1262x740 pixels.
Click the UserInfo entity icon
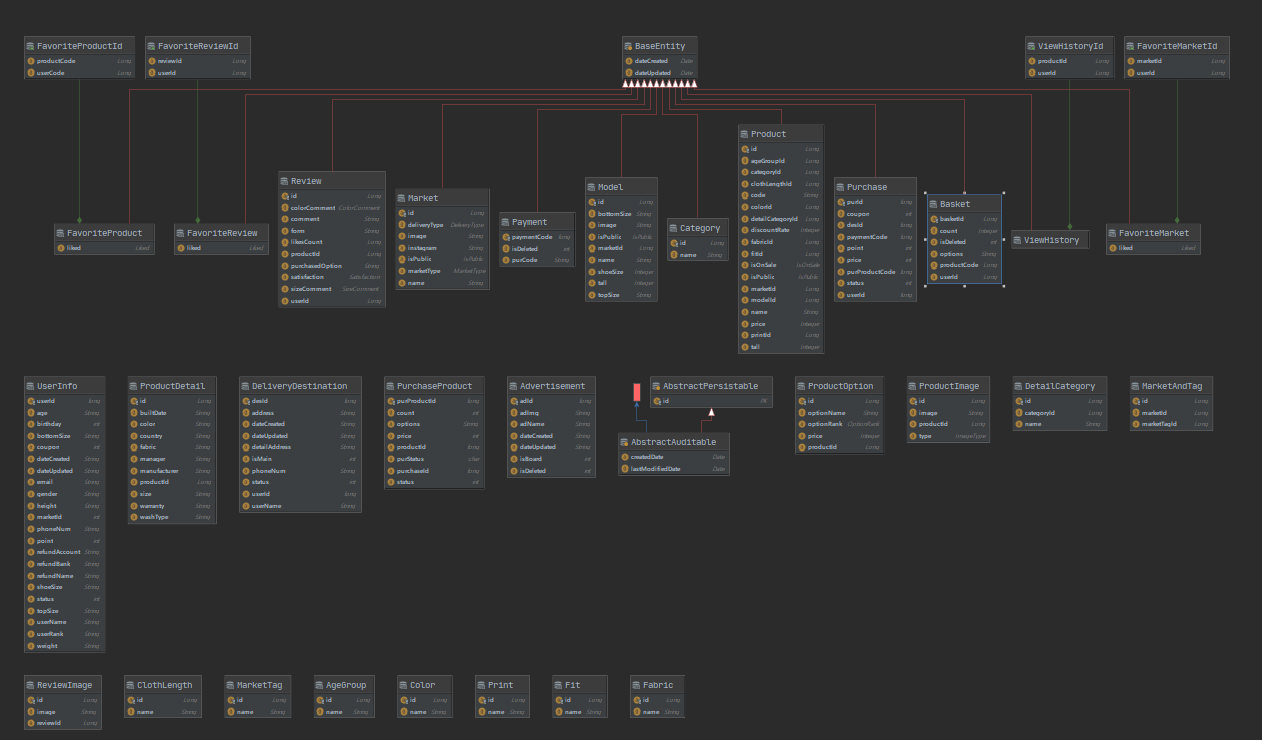(31, 386)
